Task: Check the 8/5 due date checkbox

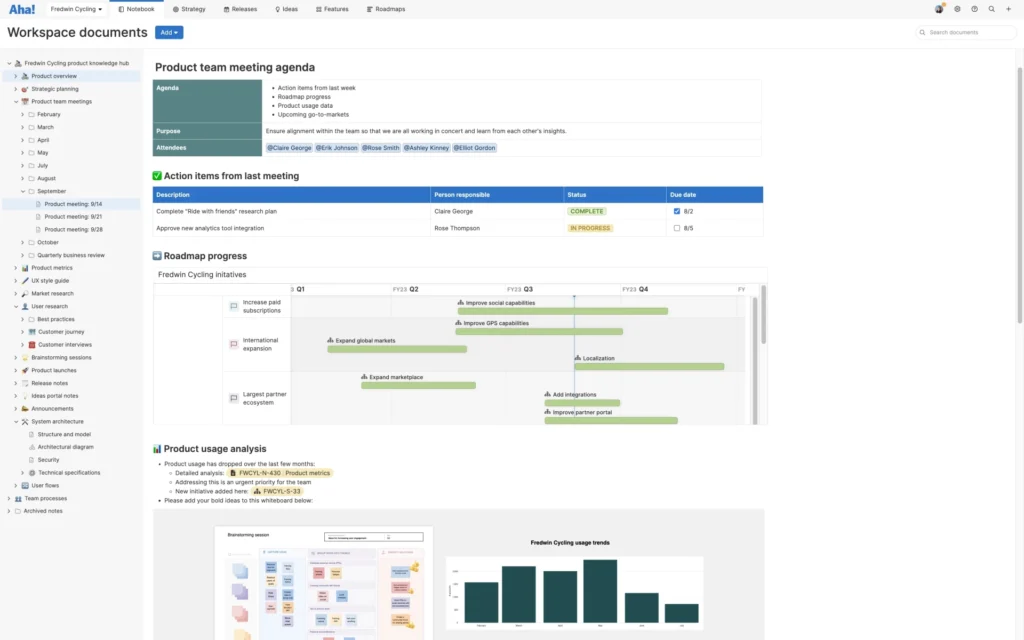Action: (677, 228)
